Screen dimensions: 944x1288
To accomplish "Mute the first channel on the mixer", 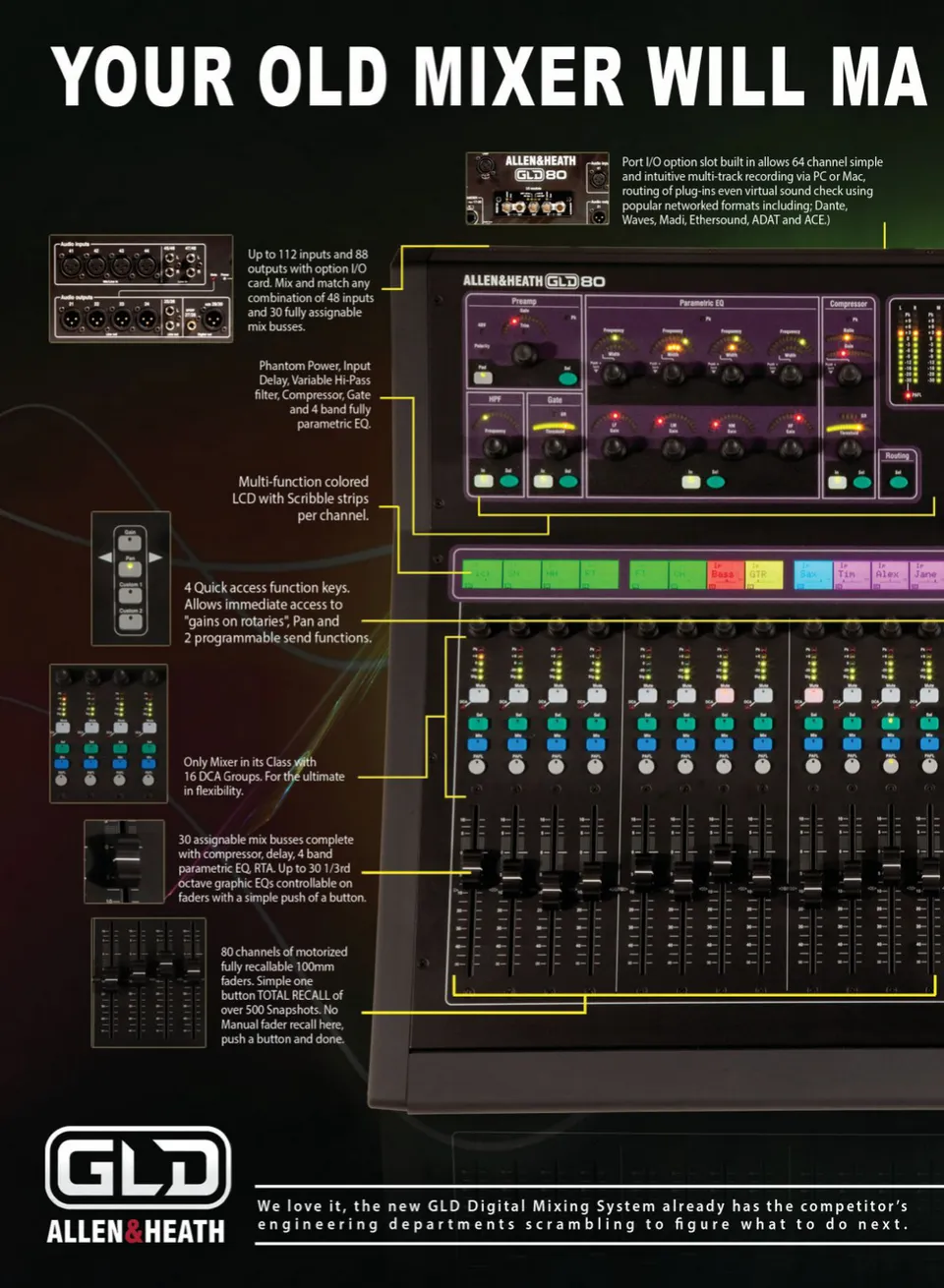I will 479,694.
